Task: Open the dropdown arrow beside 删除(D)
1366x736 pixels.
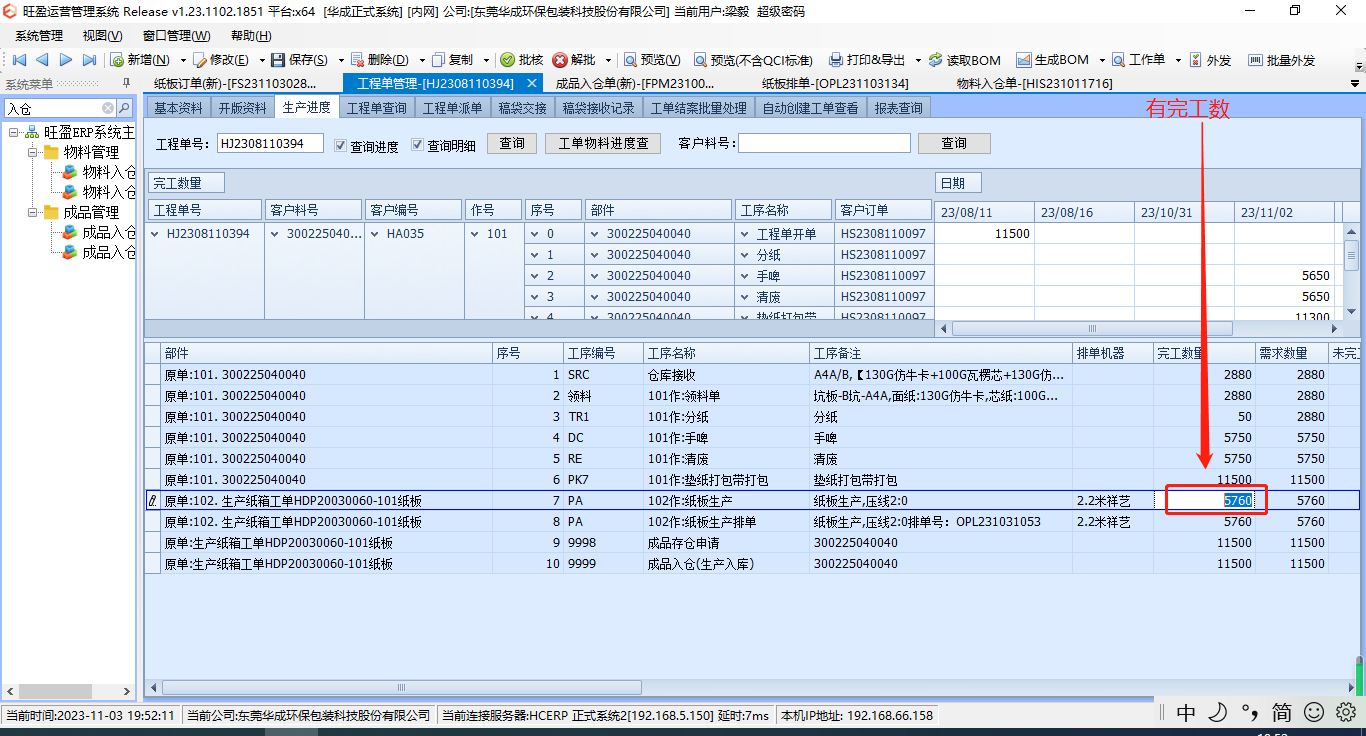Action: pos(422,60)
